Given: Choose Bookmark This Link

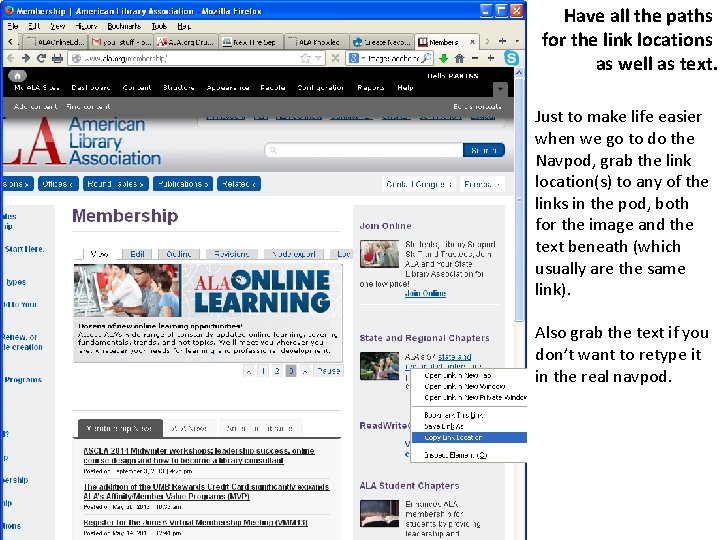Looking at the screenshot, I should point(469,415).
